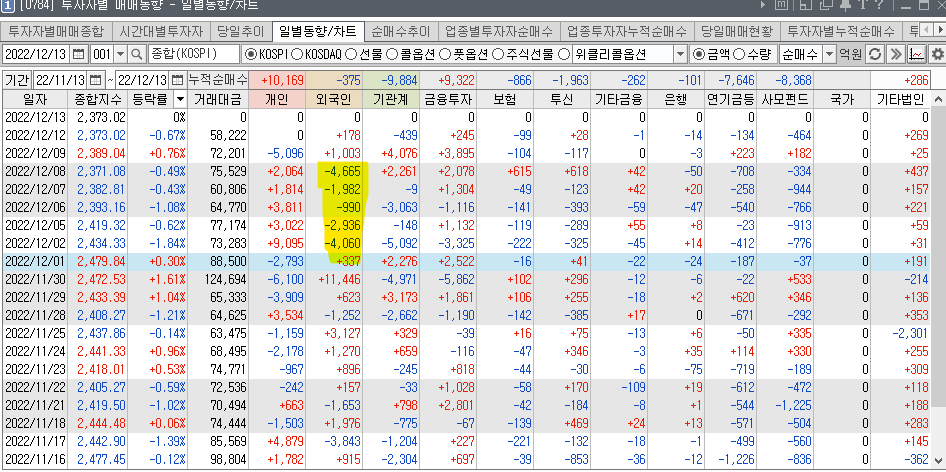This screenshot has width=946, height=472.
Task: Switch to the 순매수추이 tab
Action: (397, 31)
